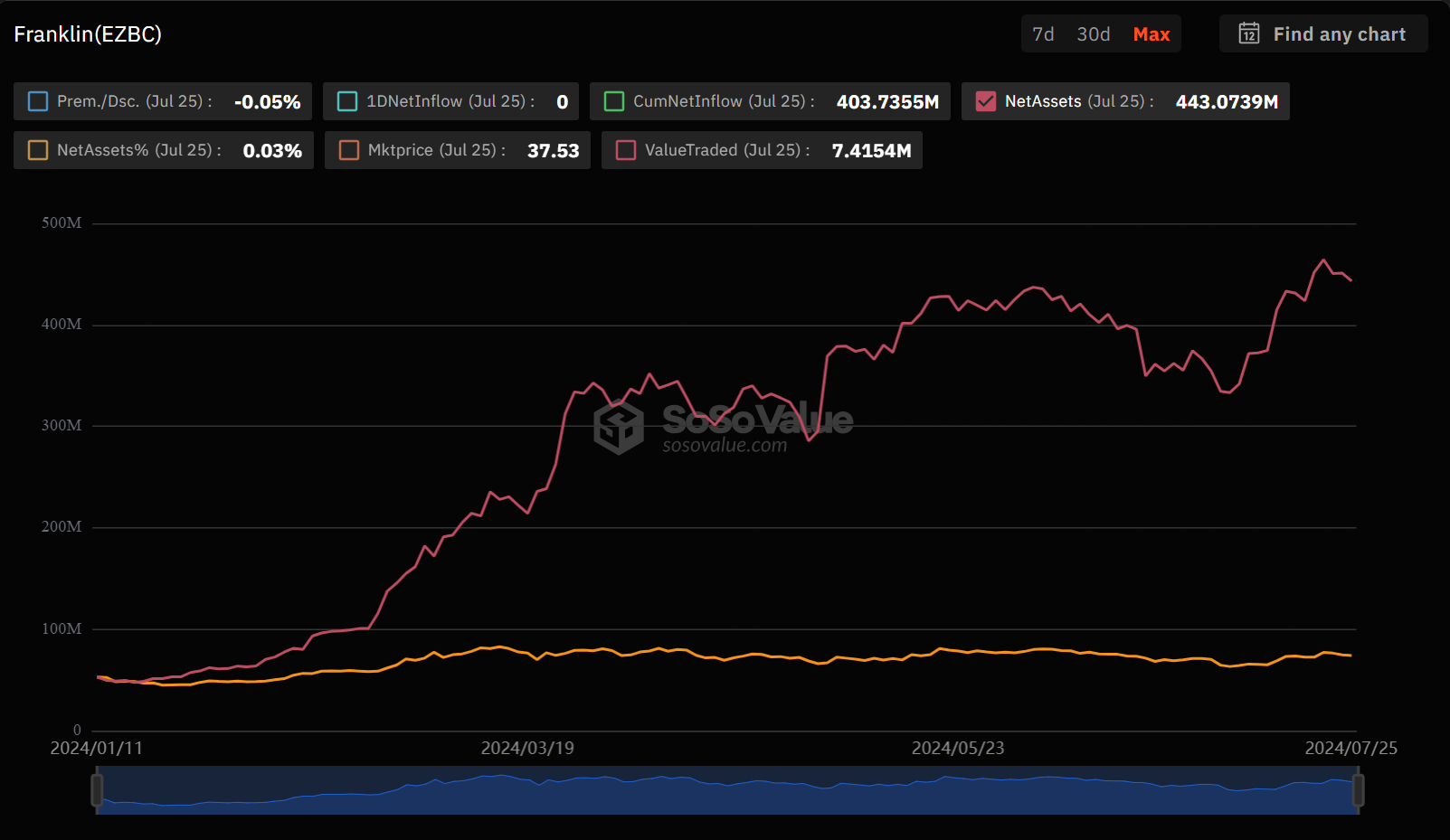Click the Mktprice value 37.53
This screenshot has height=840, width=1450.
click(x=553, y=151)
